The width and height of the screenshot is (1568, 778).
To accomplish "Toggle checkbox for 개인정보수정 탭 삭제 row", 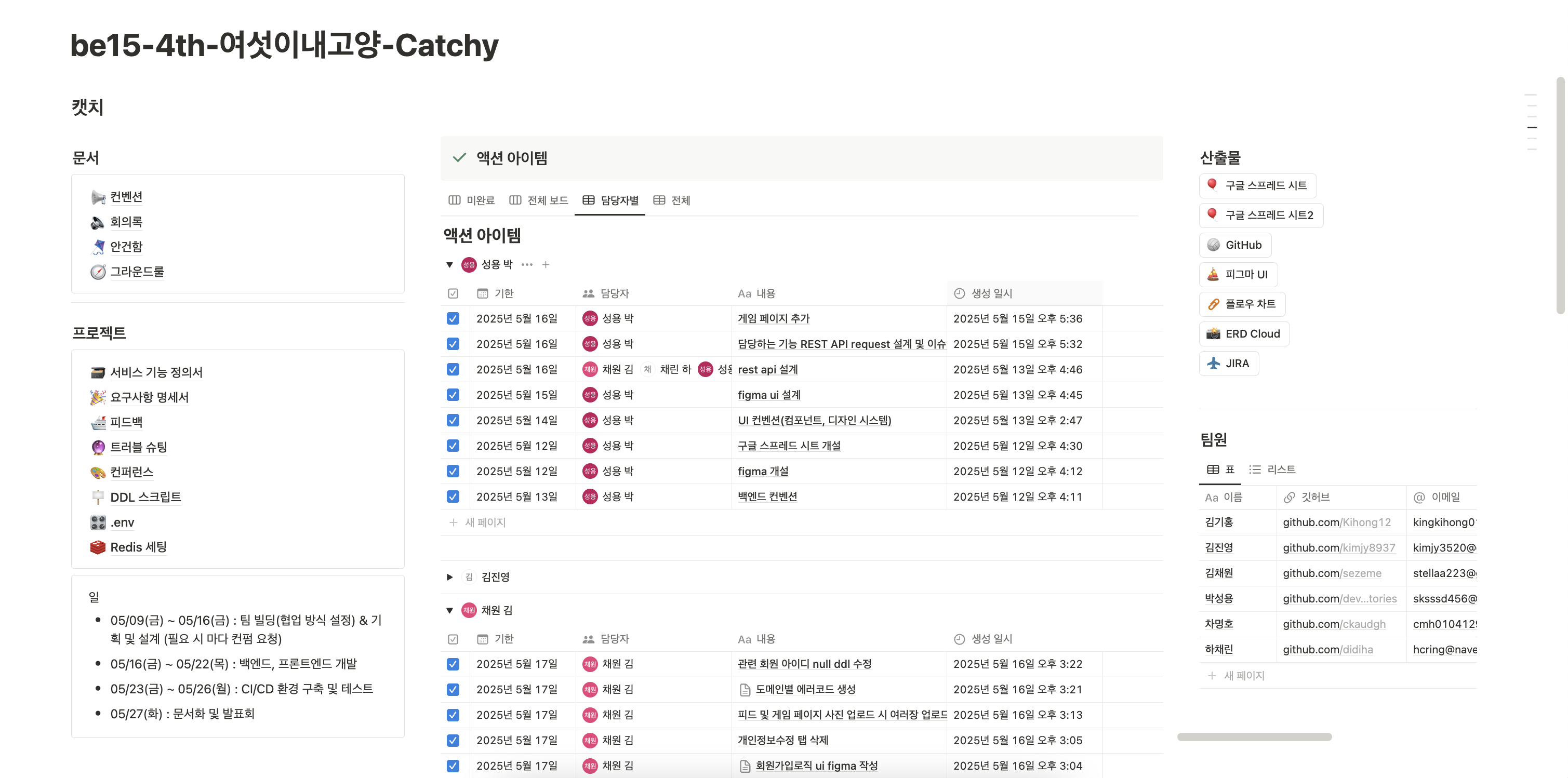I will 453,740.
